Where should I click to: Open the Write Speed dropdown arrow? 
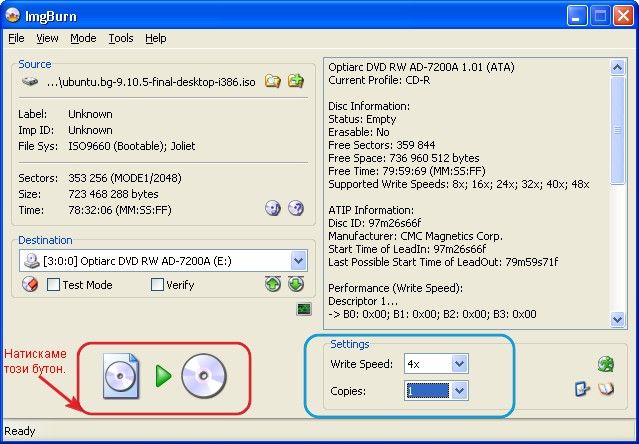coord(459,364)
